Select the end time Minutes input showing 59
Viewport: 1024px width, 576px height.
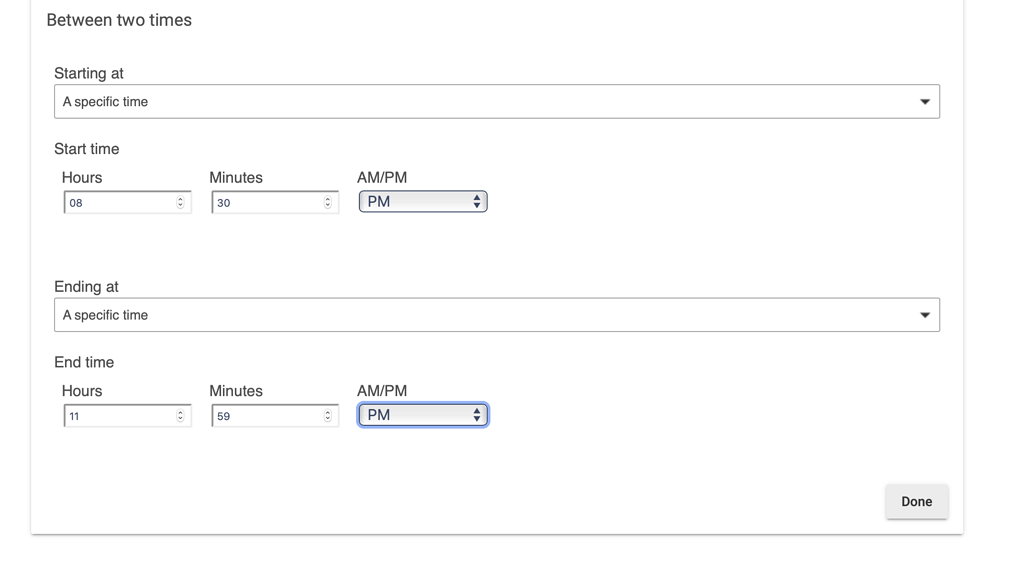coord(260,414)
